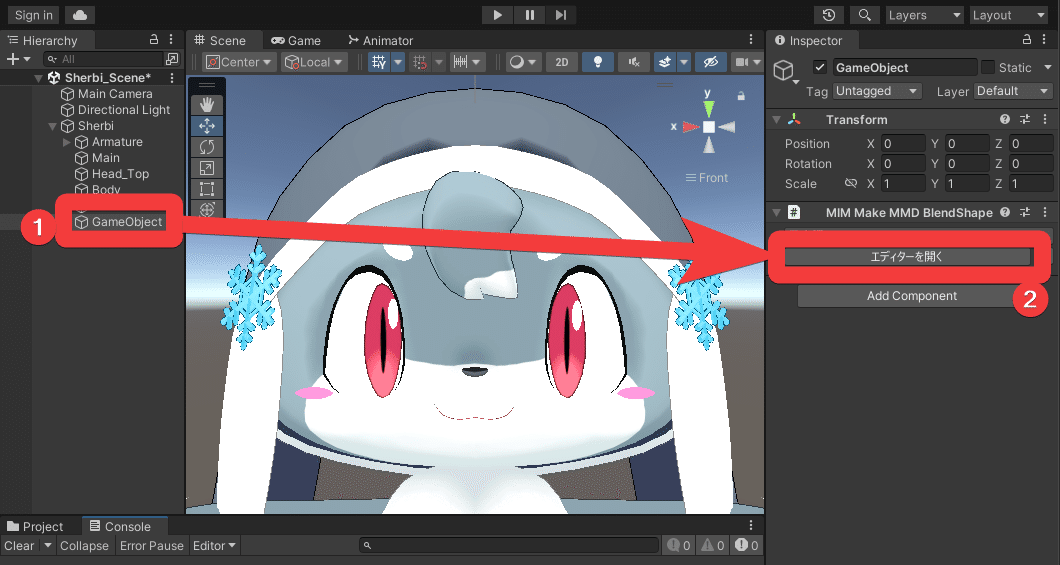Toggle hidden objects visibility in scene
The width and height of the screenshot is (1060, 565).
pyautogui.click(x=710, y=62)
